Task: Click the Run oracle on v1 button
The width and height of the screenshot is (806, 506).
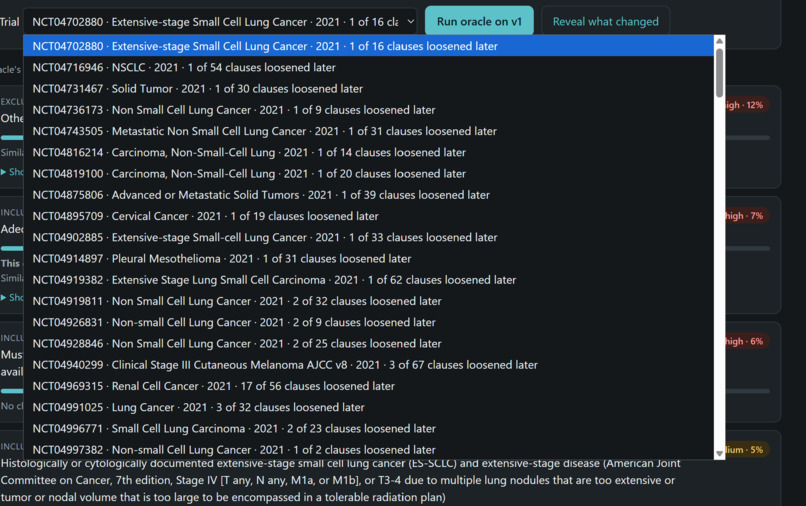Action: click(479, 22)
